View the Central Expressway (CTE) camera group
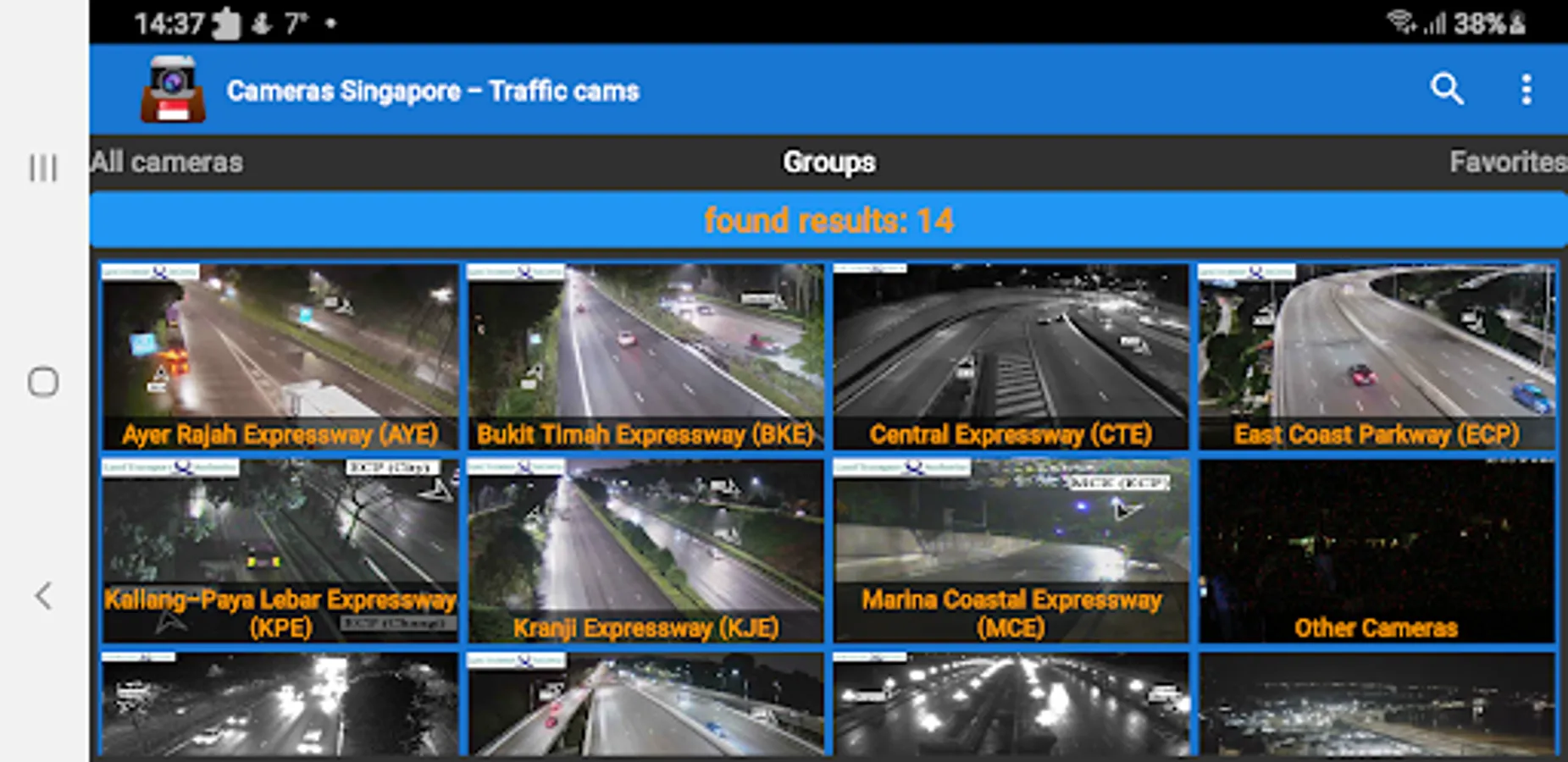Viewport: 1568px width, 762px height. (x=1011, y=356)
